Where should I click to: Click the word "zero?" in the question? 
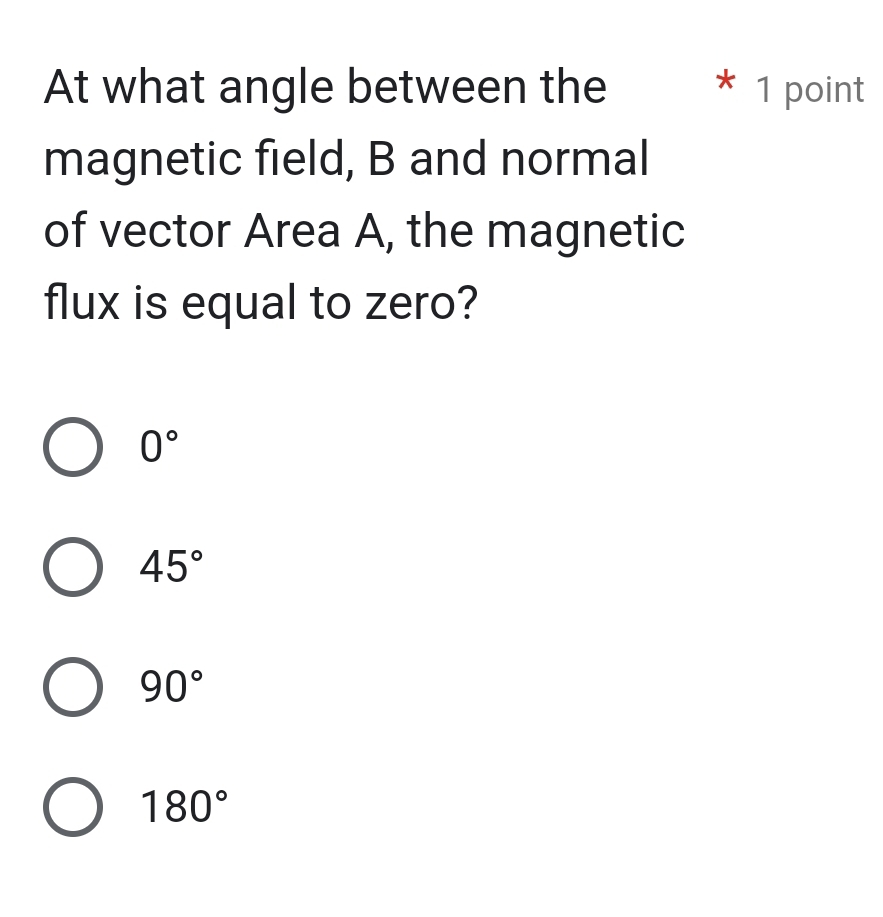(420, 303)
